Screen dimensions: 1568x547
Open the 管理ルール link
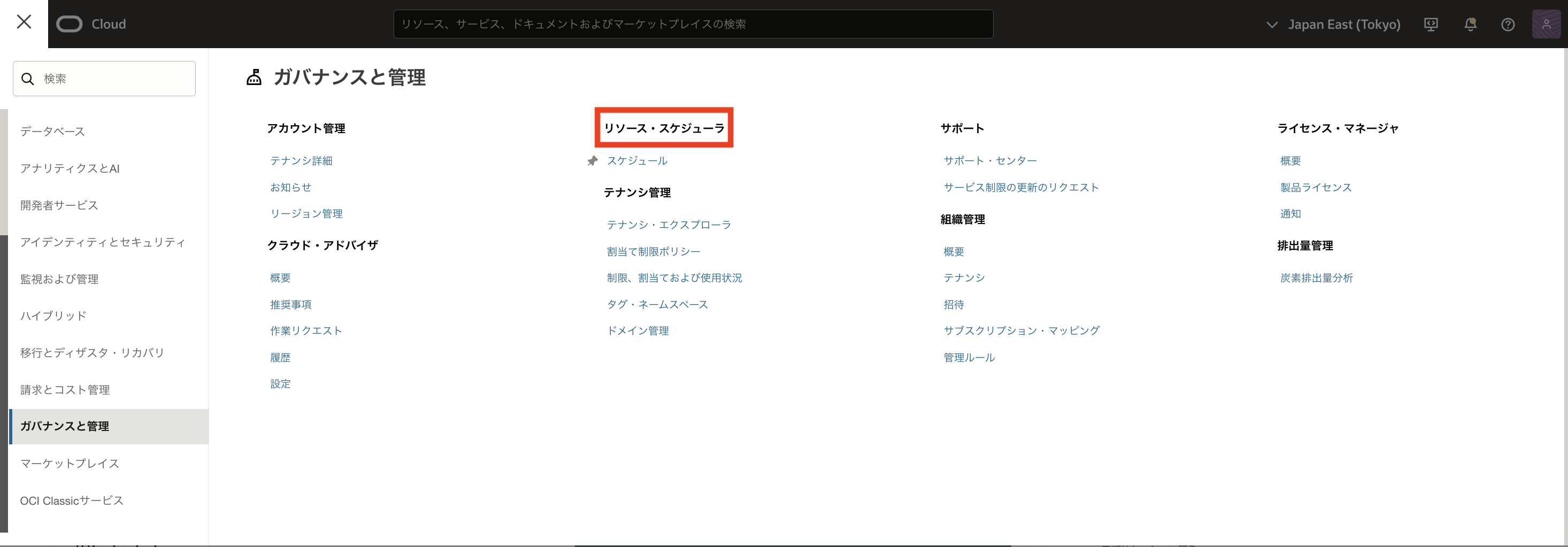tap(969, 358)
